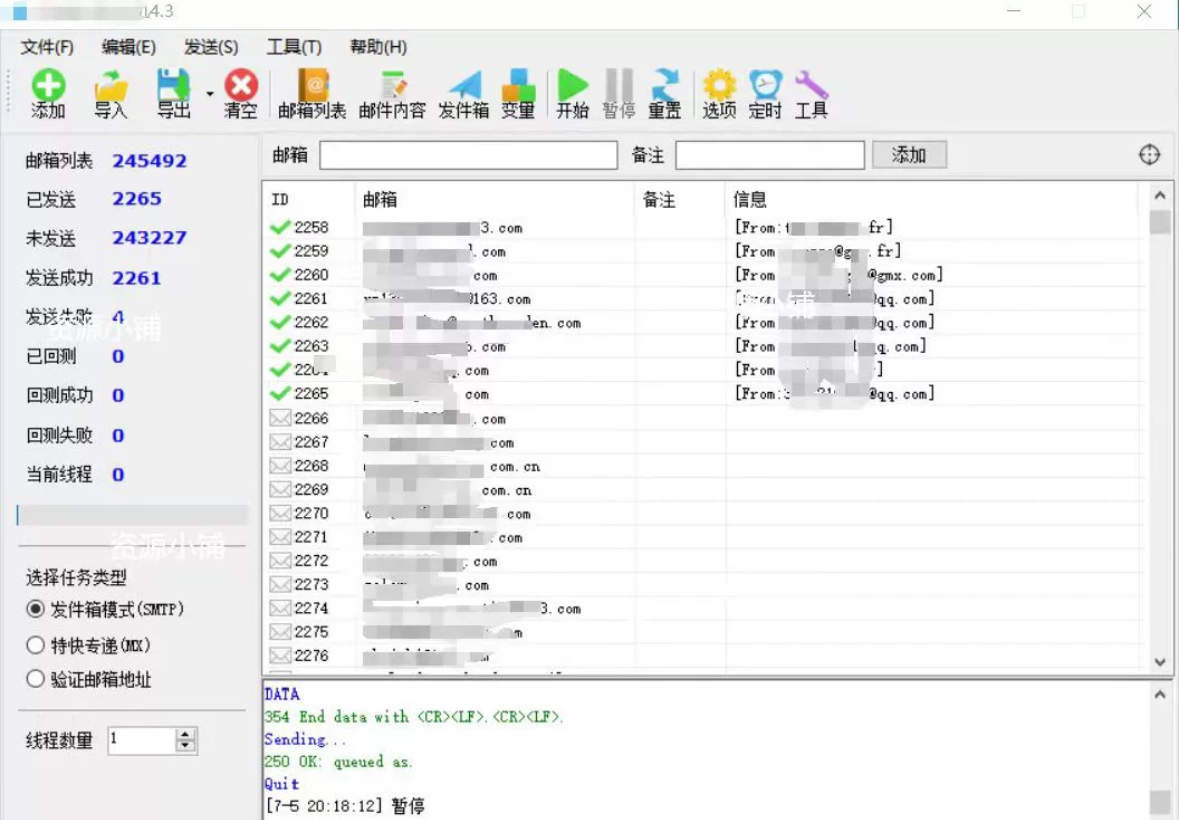This screenshot has width=1179, height=820.
Task: Click the 添加 button next to 备注 field
Action: click(909, 155)
